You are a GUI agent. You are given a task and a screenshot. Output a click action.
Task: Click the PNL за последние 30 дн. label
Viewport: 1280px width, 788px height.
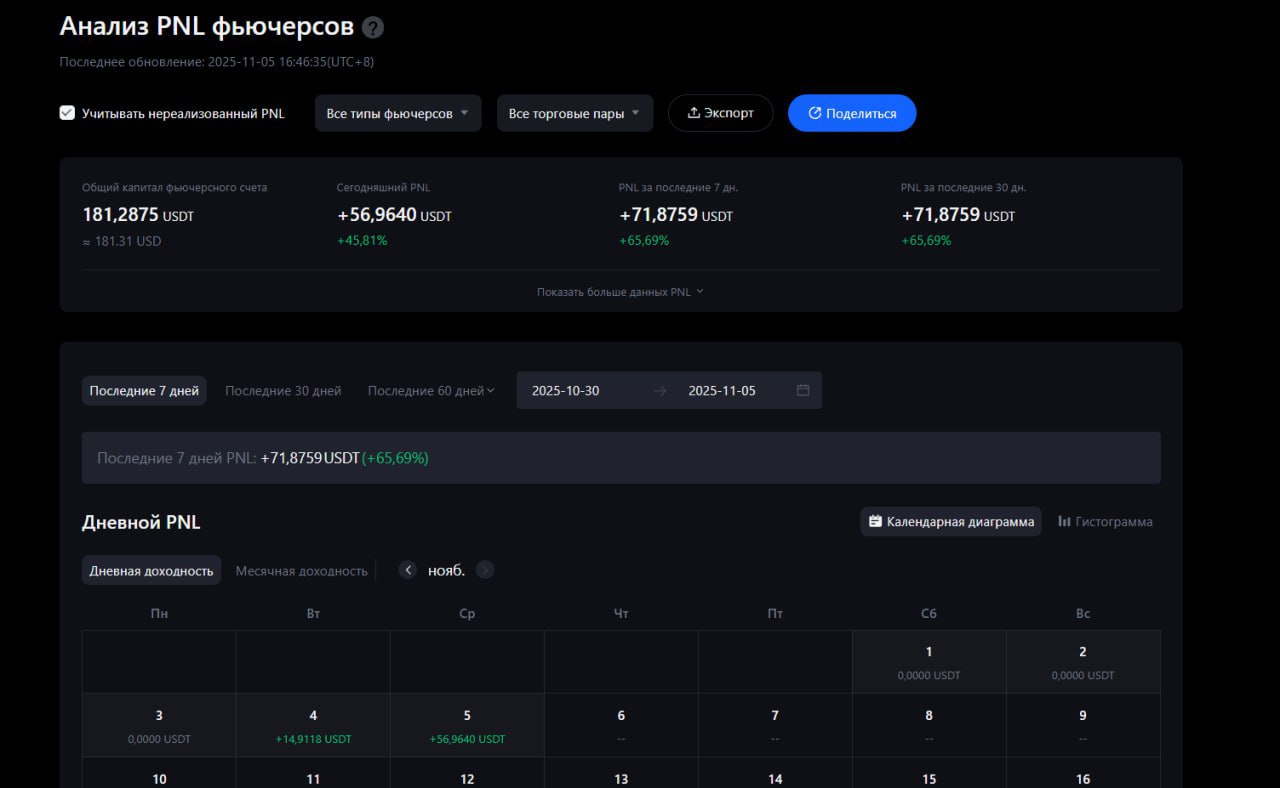pyautogui.click(x=963, y=187)
